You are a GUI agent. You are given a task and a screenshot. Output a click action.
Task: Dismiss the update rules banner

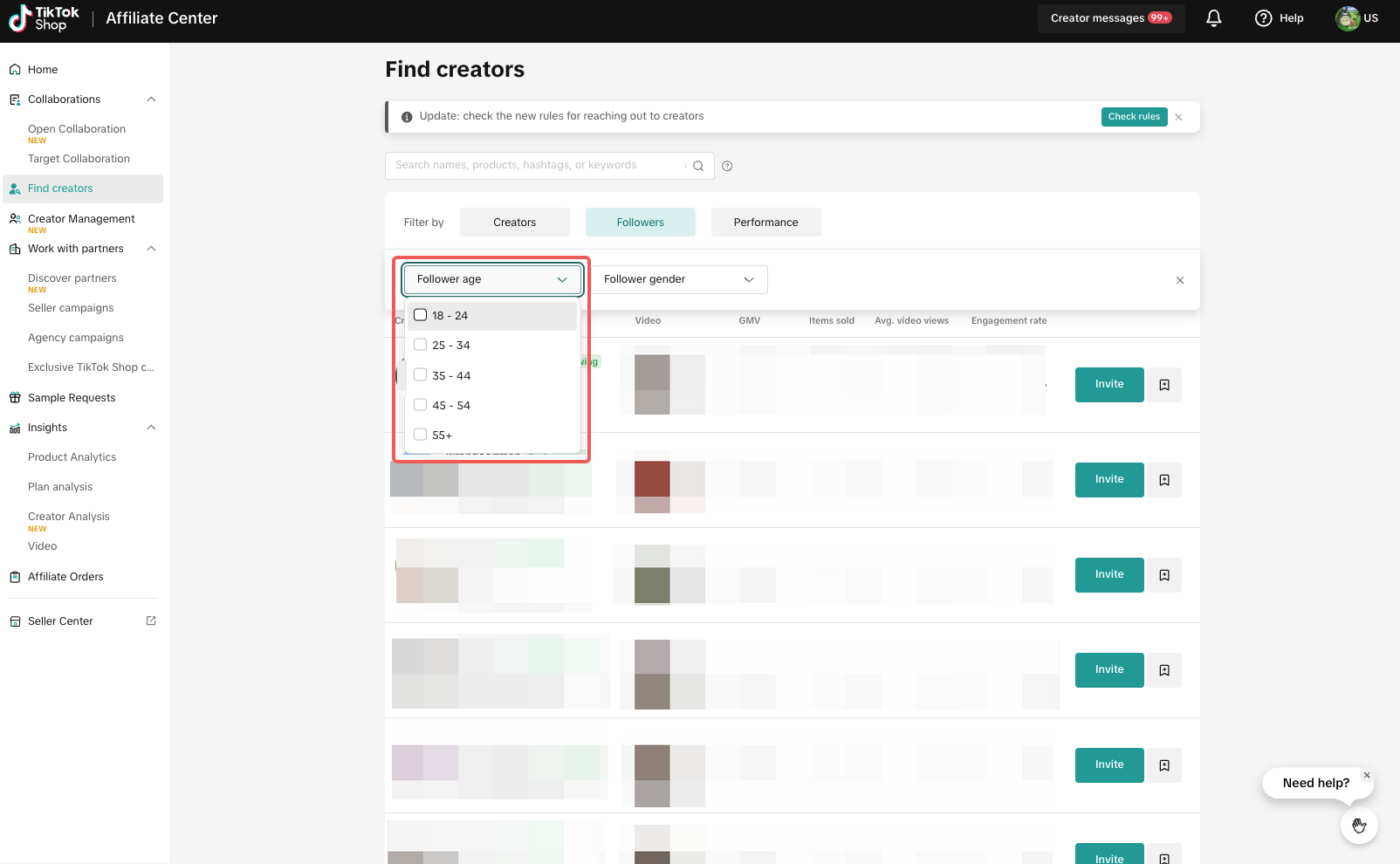coord(1178,117)
